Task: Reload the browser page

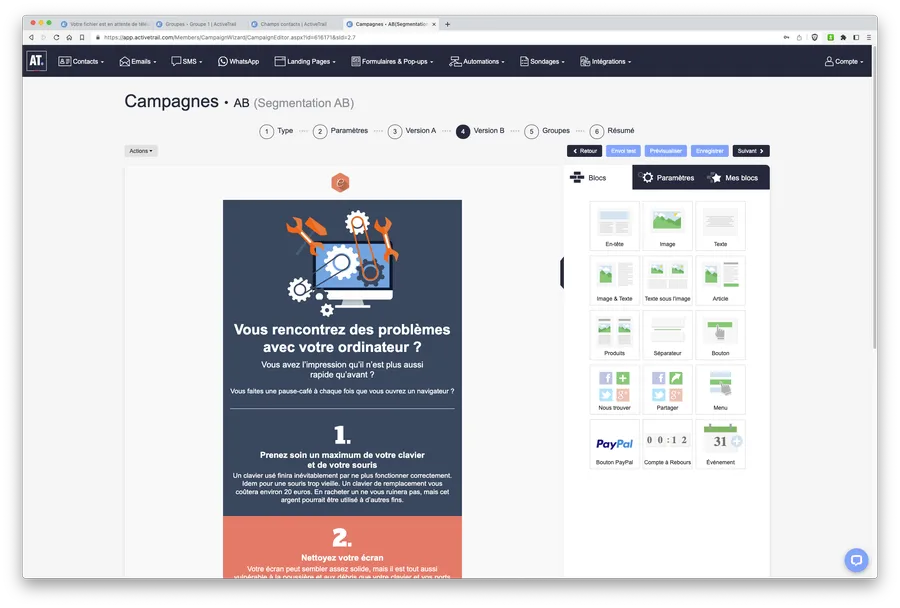Action: click(56, 37)
